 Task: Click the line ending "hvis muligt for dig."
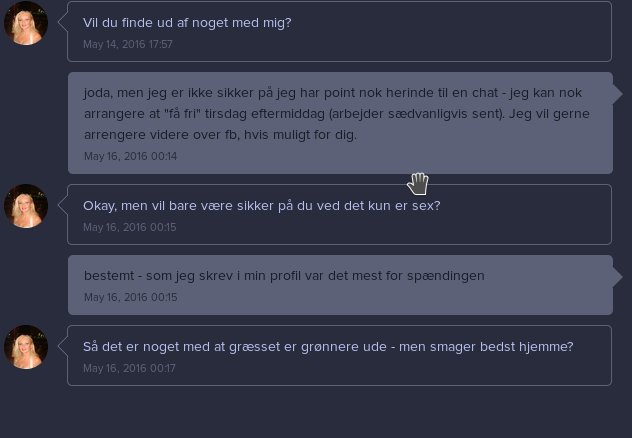220,135
